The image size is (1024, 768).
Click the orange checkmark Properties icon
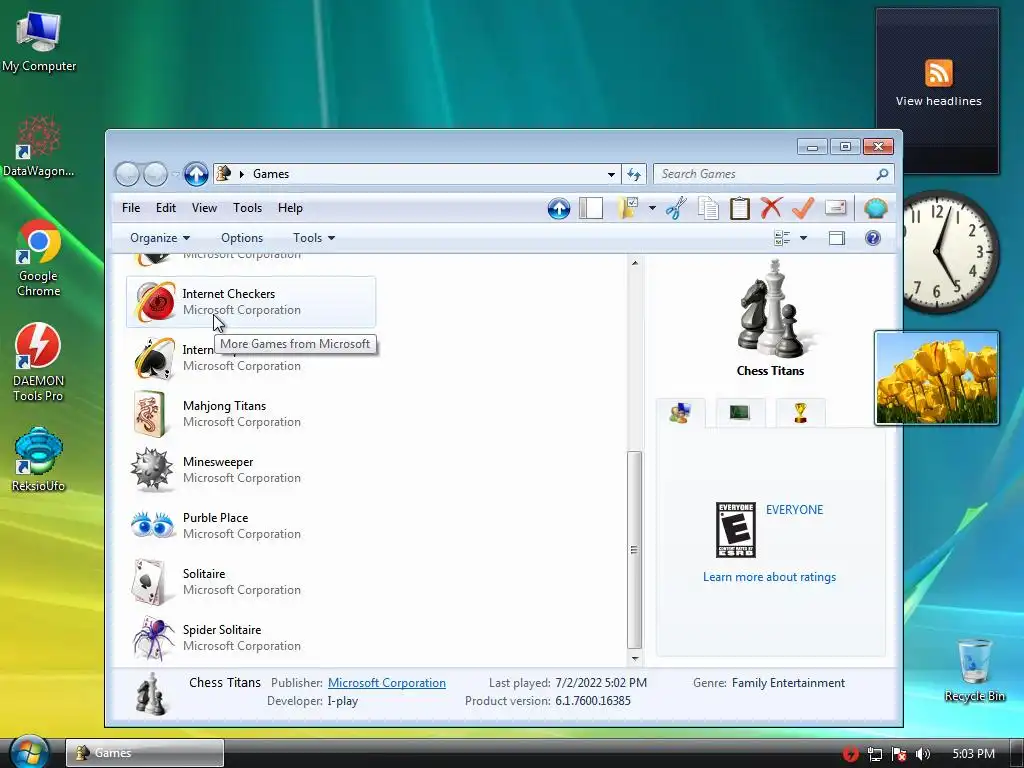[803, 208]
